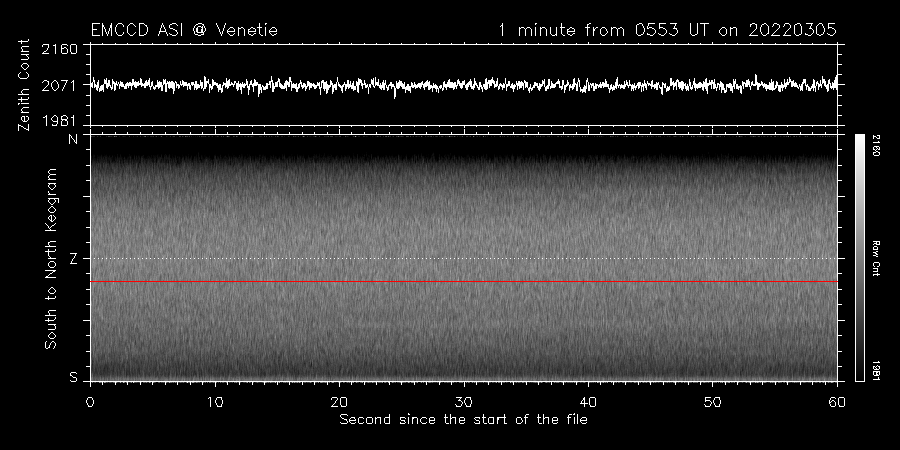Click the 2160 tick label on zenith axis
Image resolution: width=900 pixels, height=450 pixels.
[x=60, y=49]
